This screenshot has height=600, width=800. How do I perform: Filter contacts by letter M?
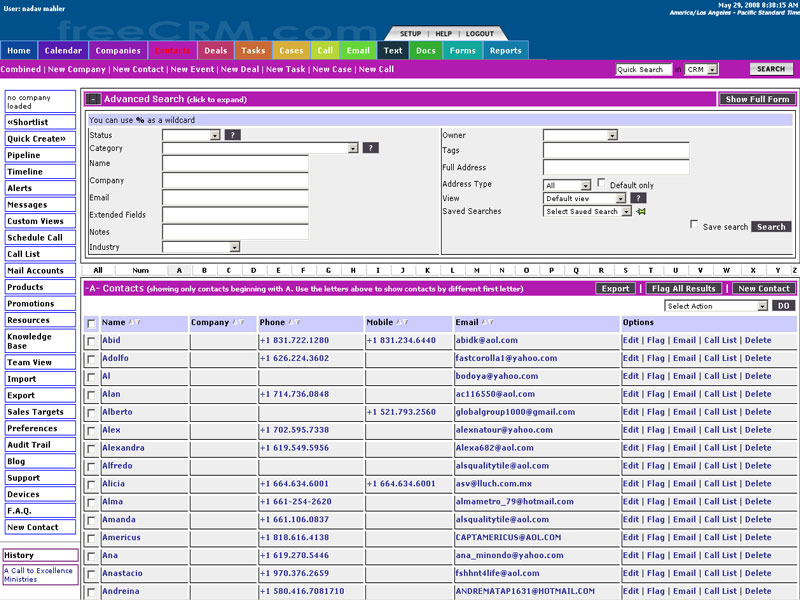[x=477, y=270]
